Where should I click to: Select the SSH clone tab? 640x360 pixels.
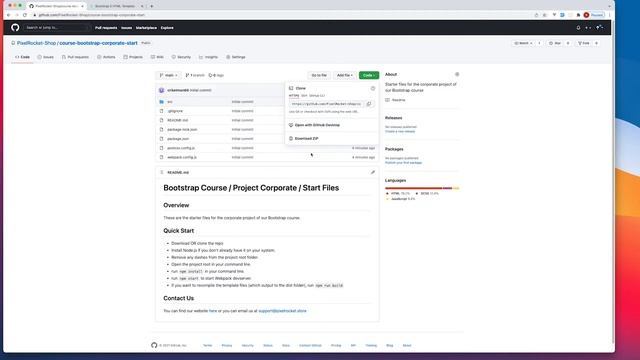(304, 96)
